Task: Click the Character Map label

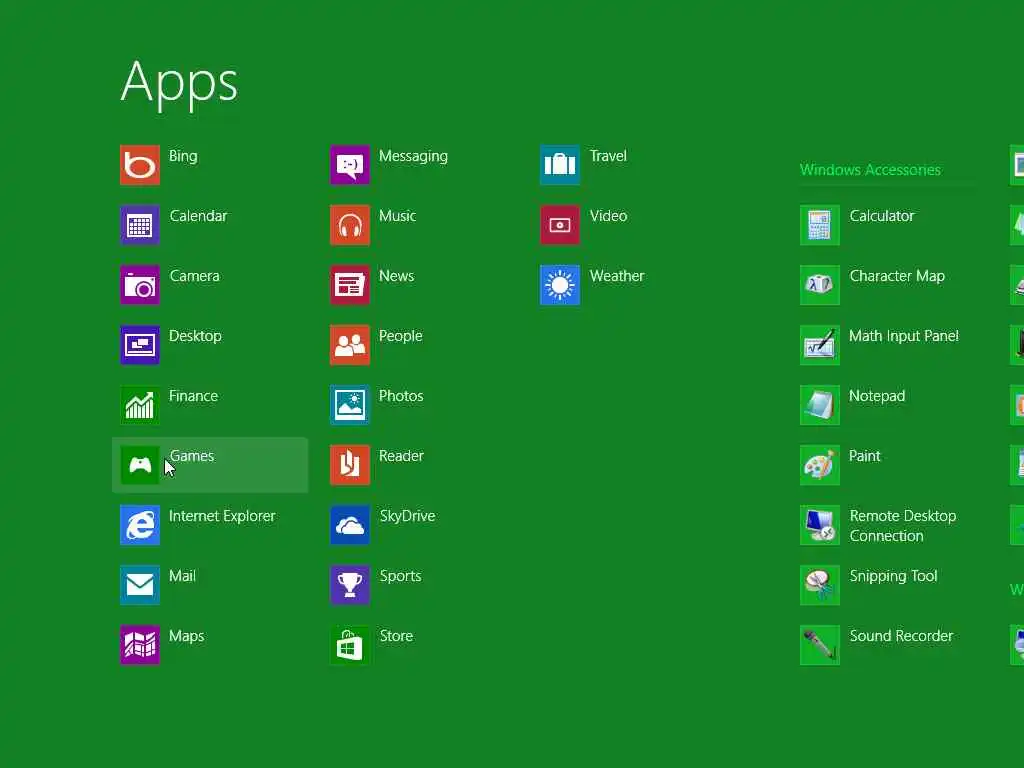Action: (x=897, y=277)
